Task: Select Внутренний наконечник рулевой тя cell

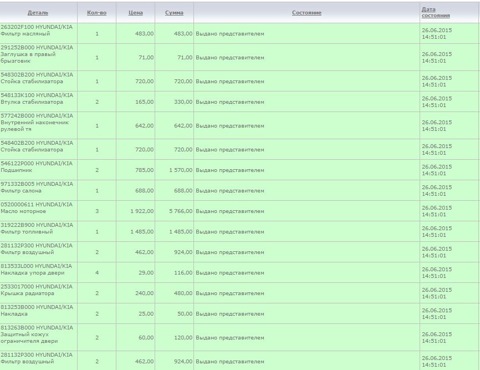Action: click(38, 125)
